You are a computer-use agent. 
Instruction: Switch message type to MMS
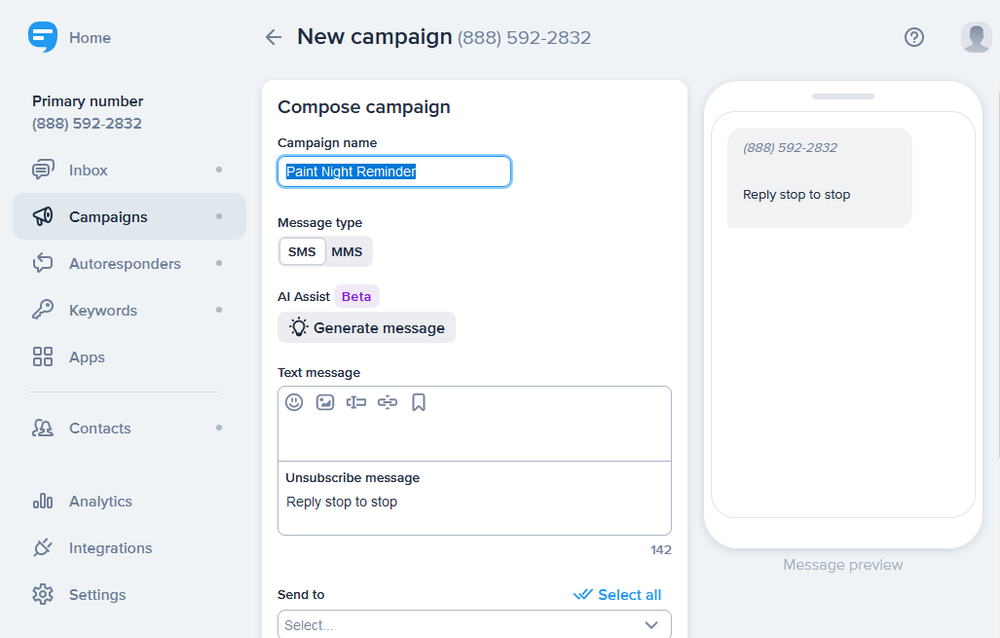(x=347, y=251)
